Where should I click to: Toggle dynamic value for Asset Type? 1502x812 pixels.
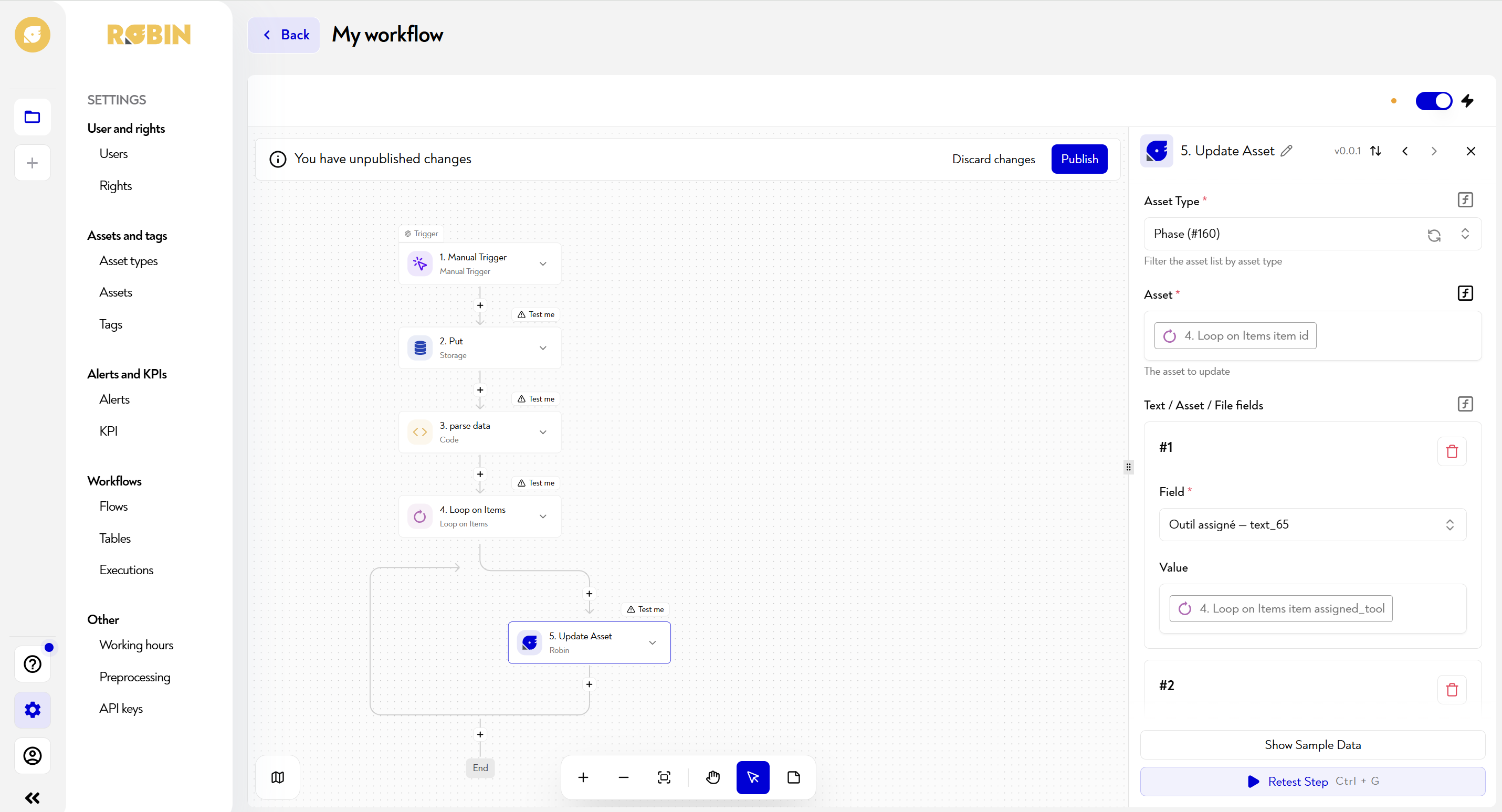[x=1465, y=200]
